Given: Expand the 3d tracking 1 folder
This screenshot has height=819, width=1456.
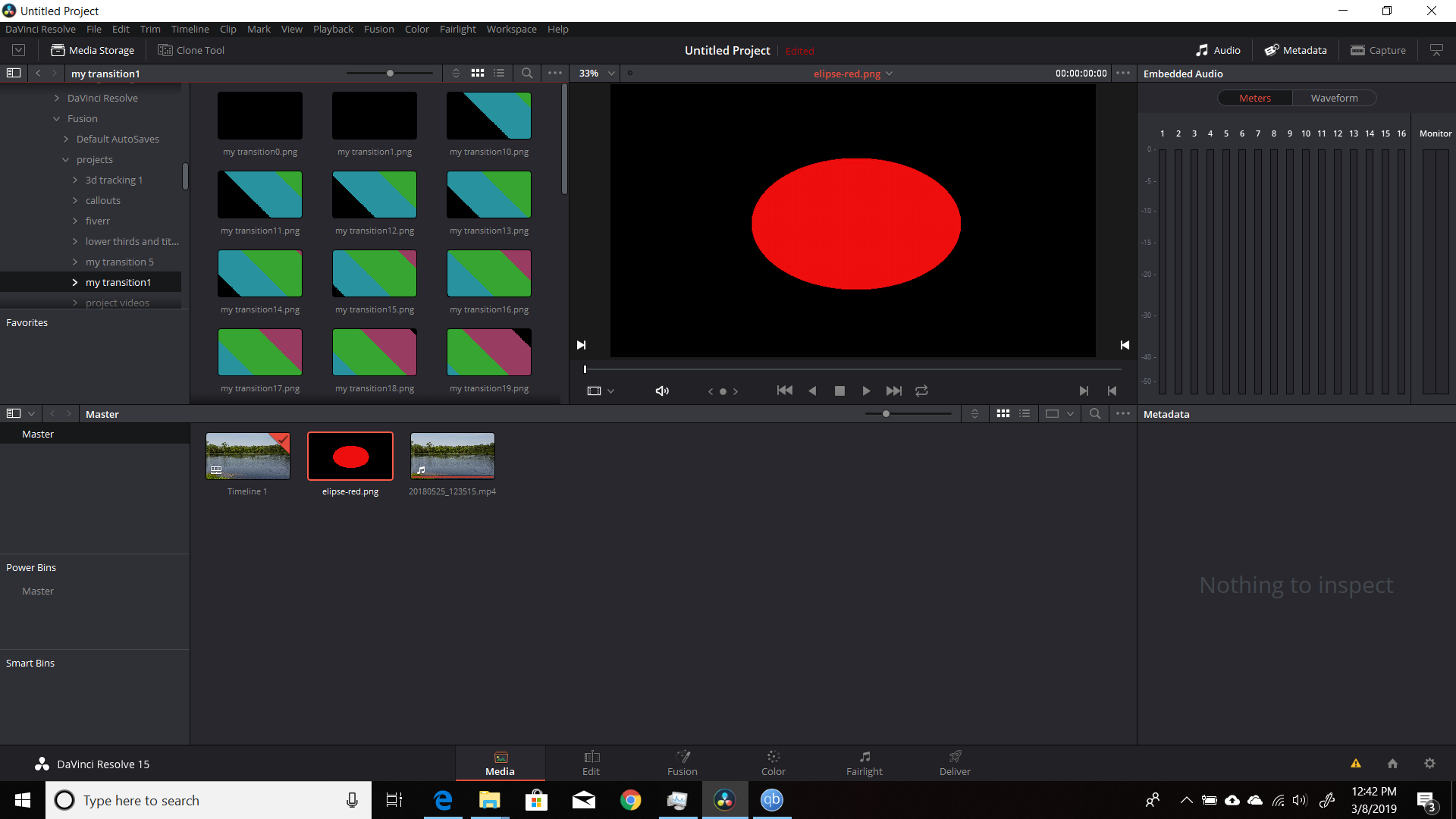Looking at the screenshot, I should 75,180.
